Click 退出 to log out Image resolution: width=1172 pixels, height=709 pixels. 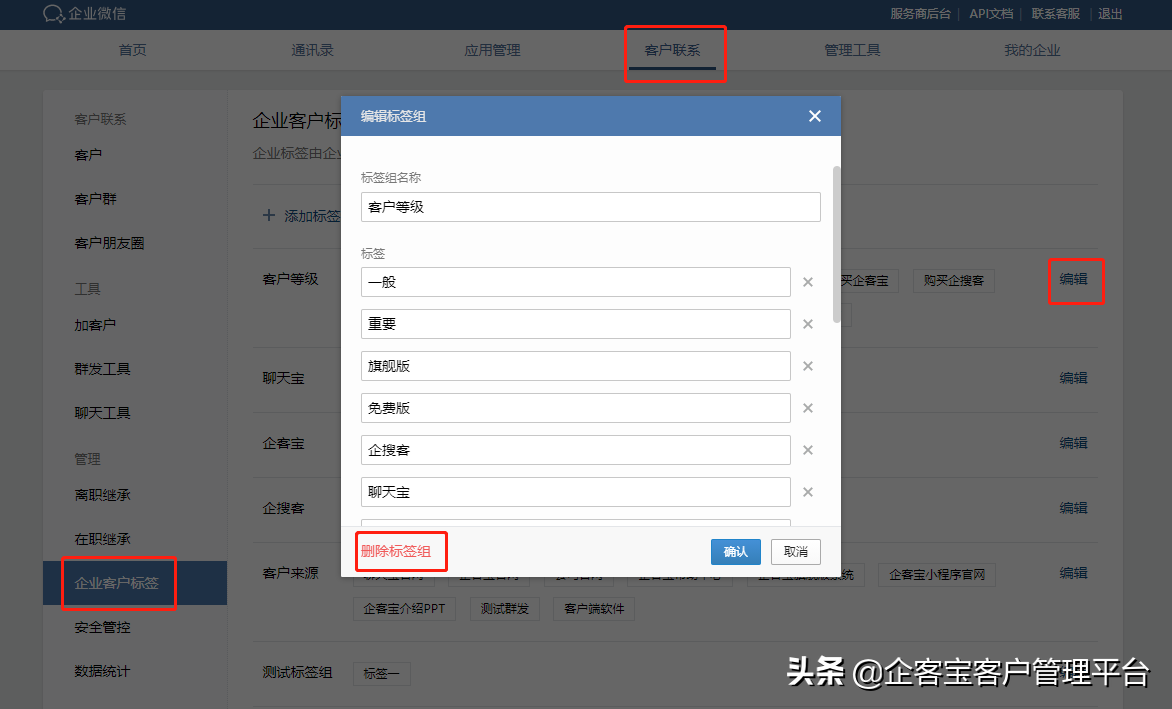pyautogui.click(x=1110, y=13)
